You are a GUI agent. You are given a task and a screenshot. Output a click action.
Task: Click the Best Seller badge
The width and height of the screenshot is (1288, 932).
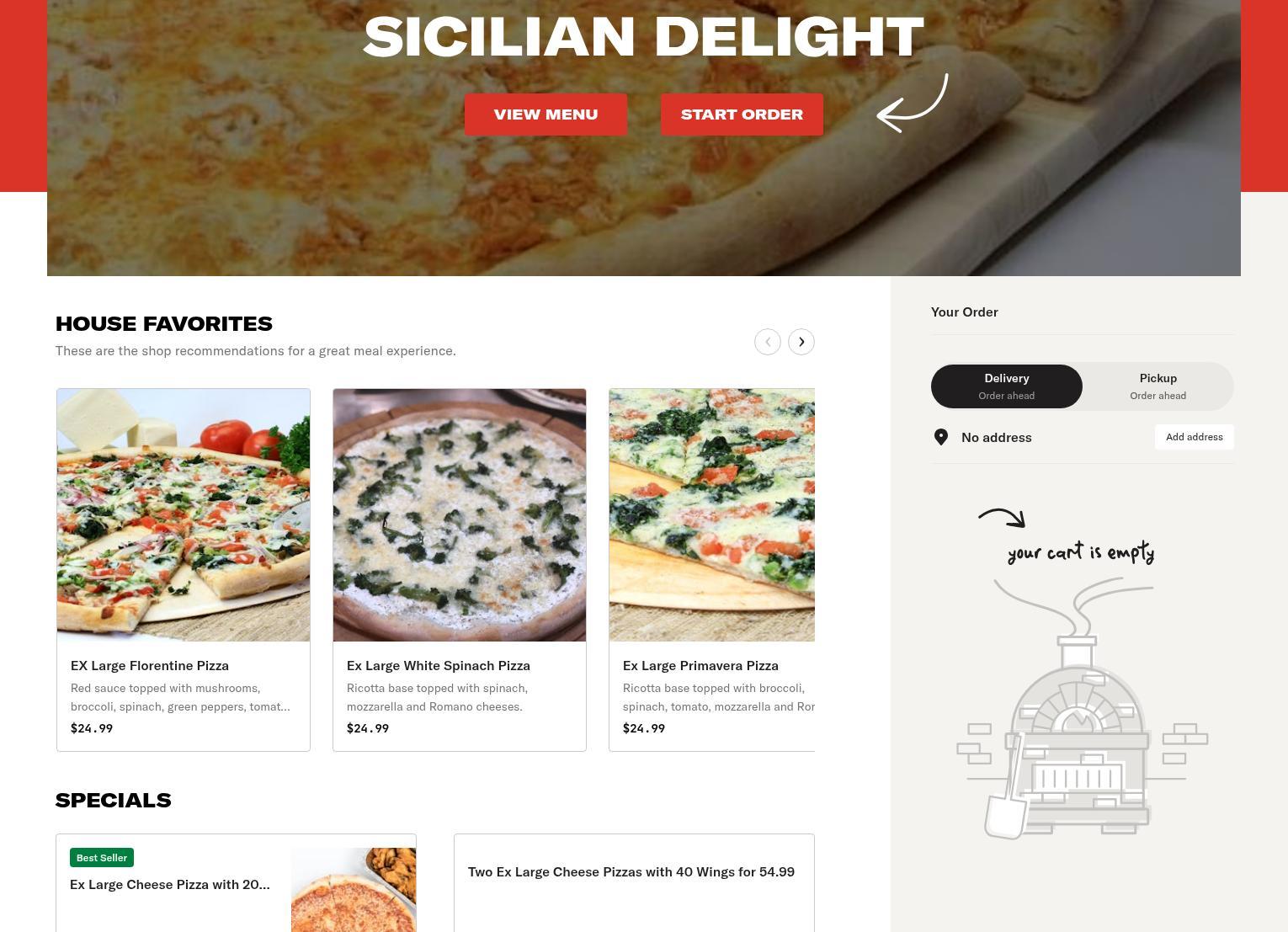tap(102, 858)
